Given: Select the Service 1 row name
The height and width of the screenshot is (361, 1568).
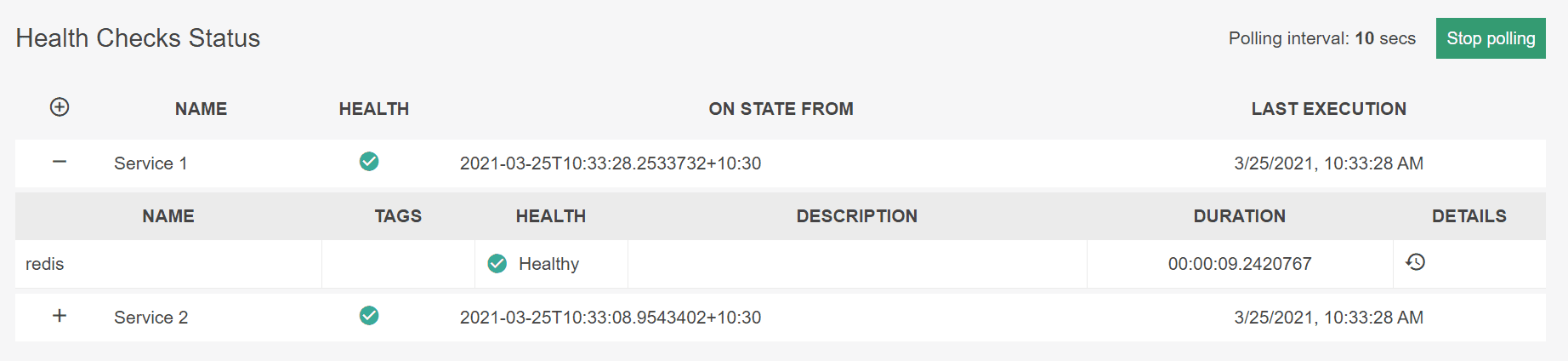Looking at the screenshot, I should click(151, 163).
